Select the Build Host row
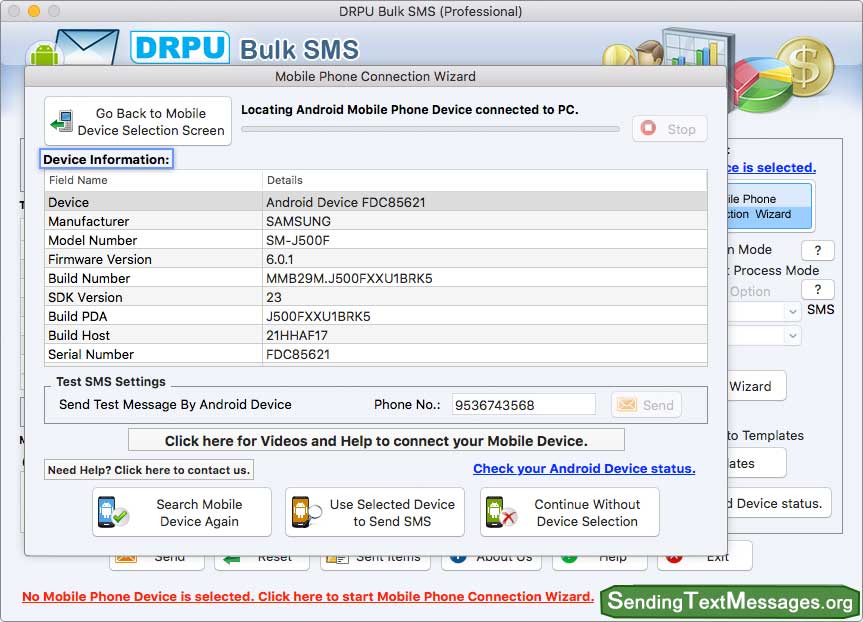The image size is (863, 622). pyautogui.click(x=376, y=335)
